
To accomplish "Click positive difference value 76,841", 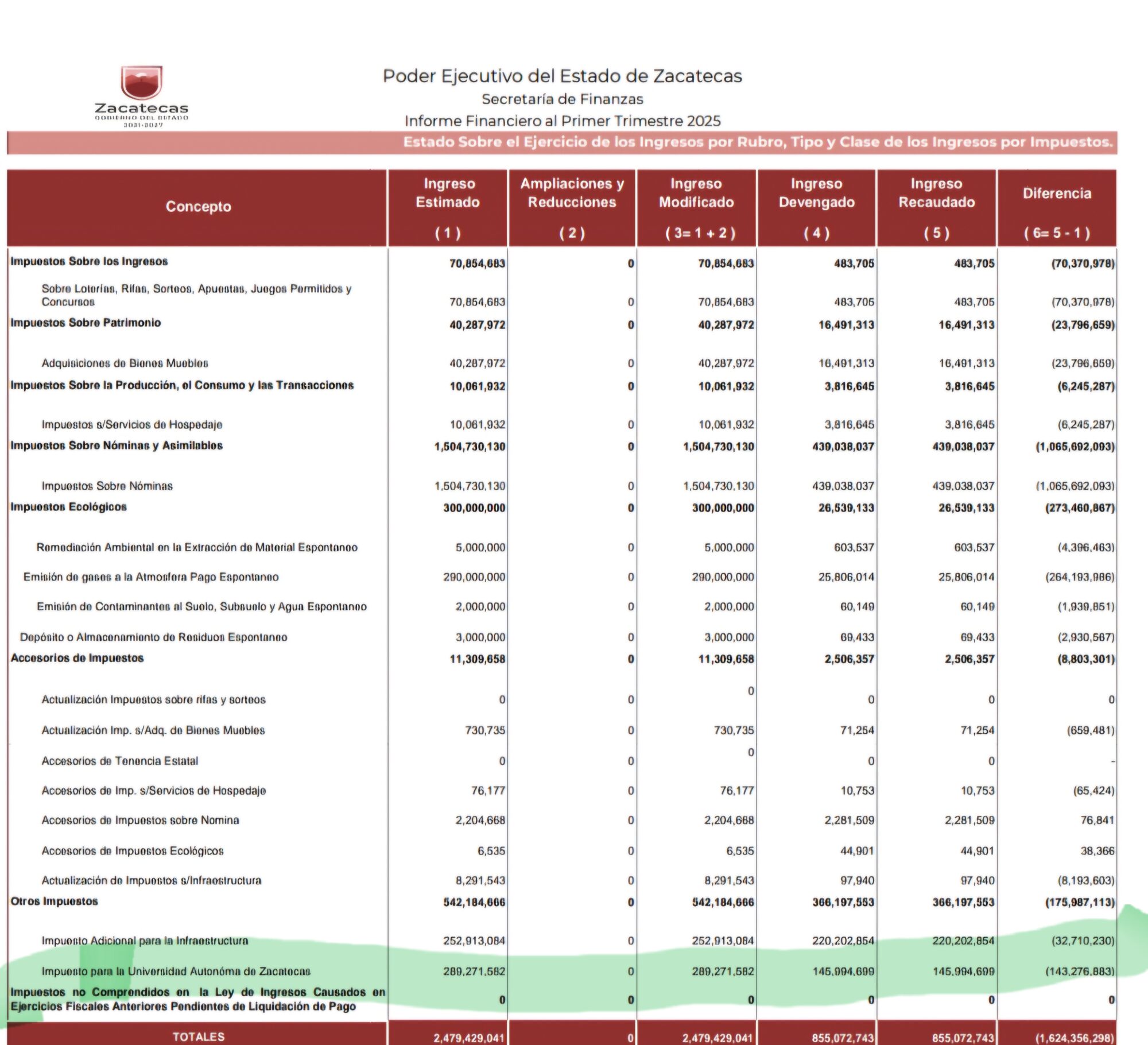I will pos(1097,820).
